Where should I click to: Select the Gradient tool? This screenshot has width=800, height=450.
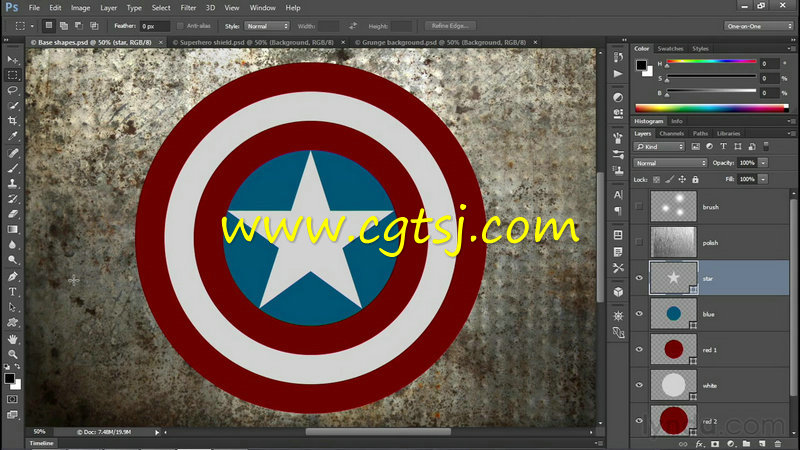[x=13, y=230]
